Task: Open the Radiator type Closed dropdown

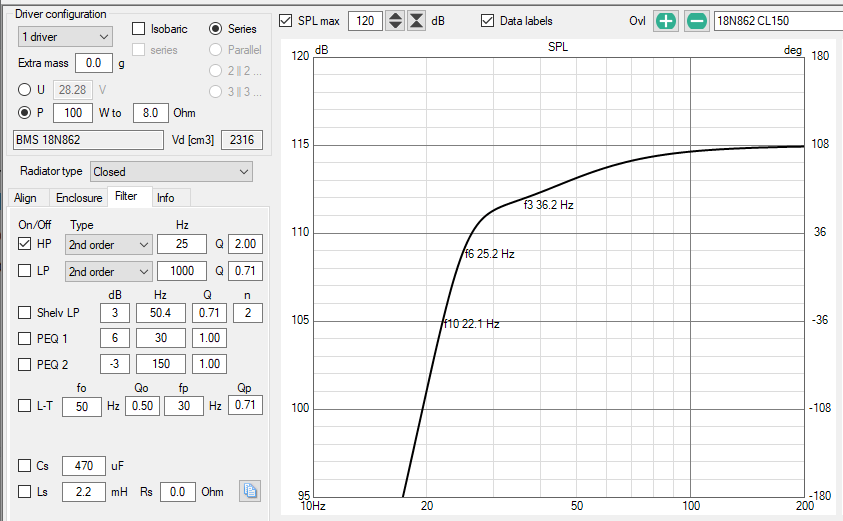Action: [x=171, y=172]
